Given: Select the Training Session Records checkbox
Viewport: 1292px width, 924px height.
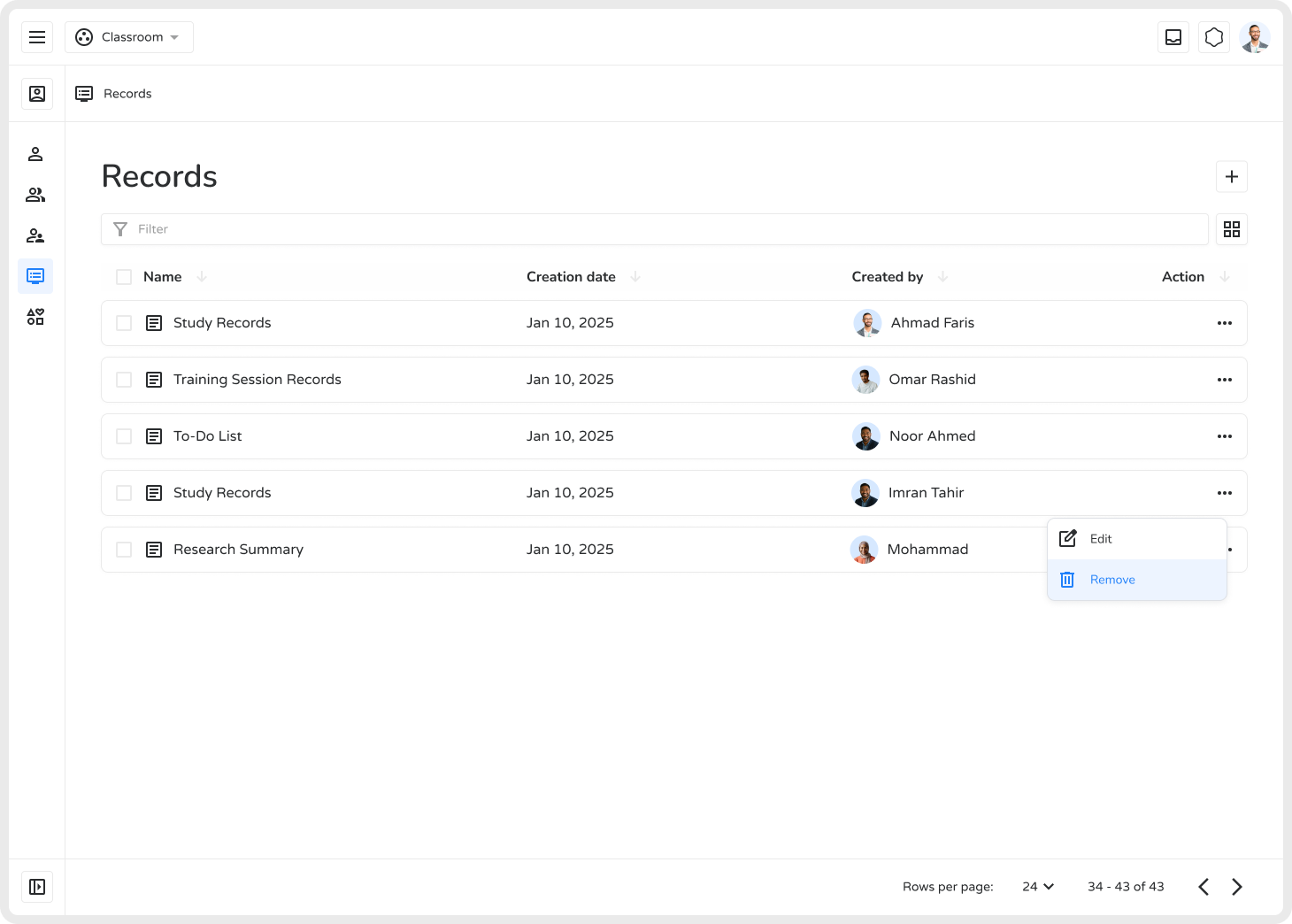Looking at the screenshot, I should 124,380.
